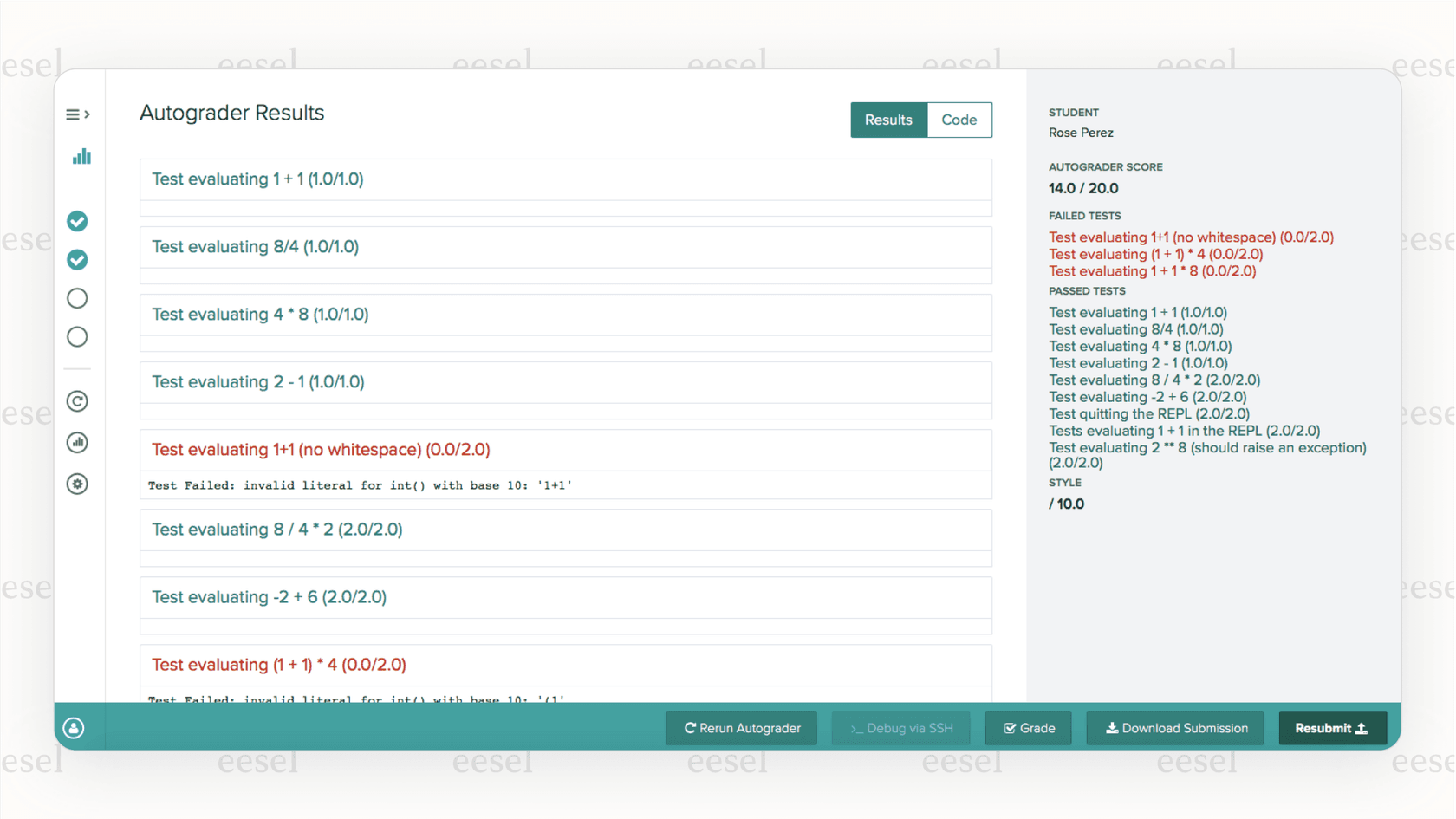Select the failed test link Test evaluating 1 + 1 * 8

point(1152,270)
